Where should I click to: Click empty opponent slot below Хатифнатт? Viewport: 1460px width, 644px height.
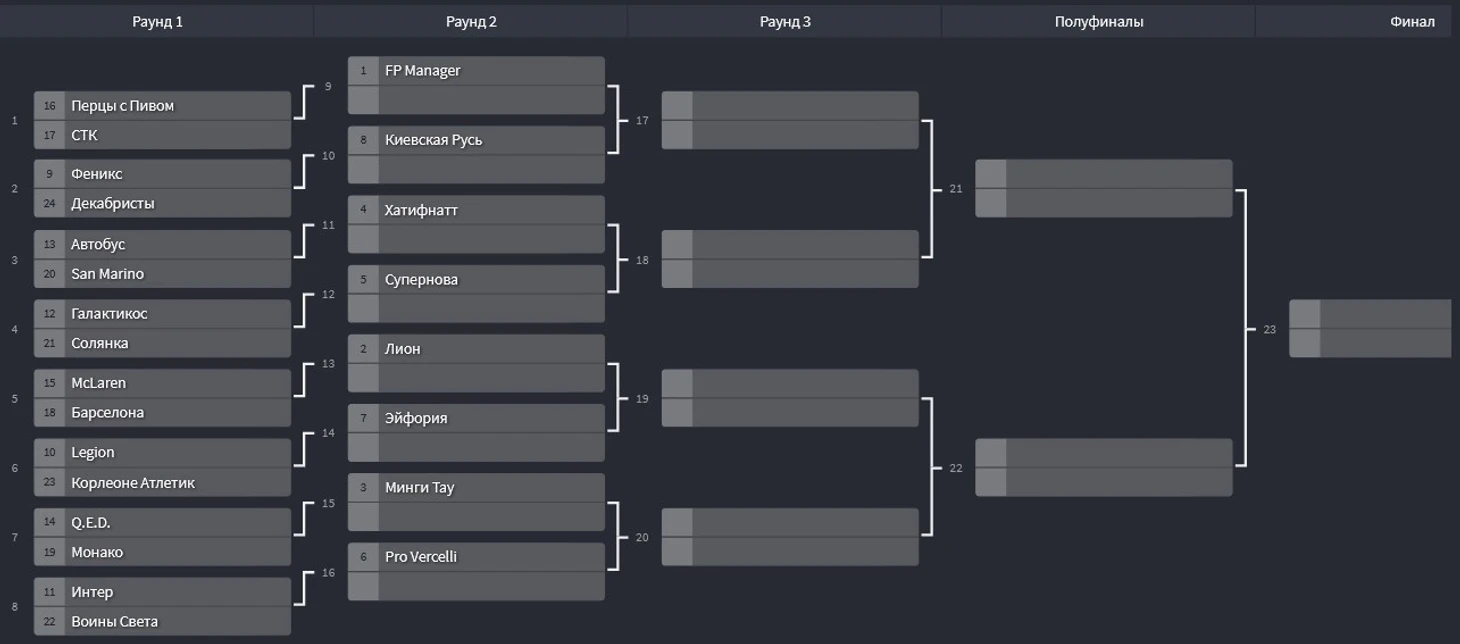[476, 239]
